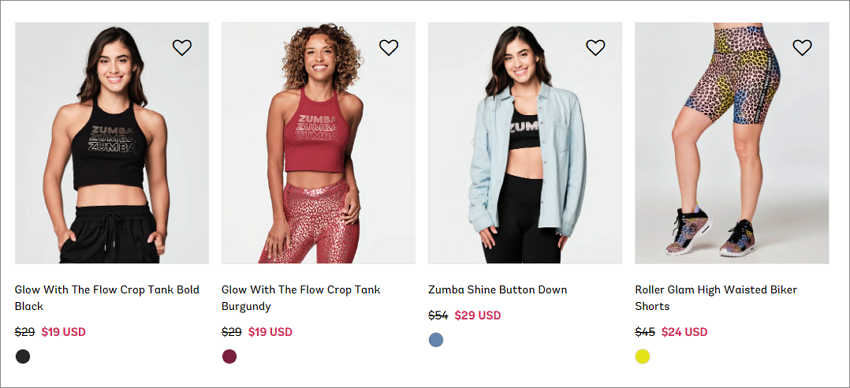Visit the Roller Glam High Waisted Biker Shorts title link
The height and width of the screenshot is (388, 850).
pyautogui.click(x=716, y=298)
